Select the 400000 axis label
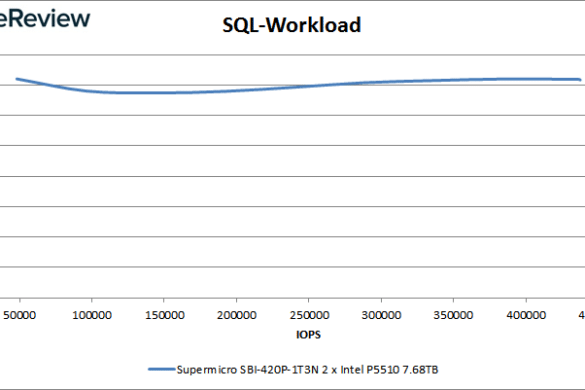This screenshot has height=390, width=585. pos(526,315)
